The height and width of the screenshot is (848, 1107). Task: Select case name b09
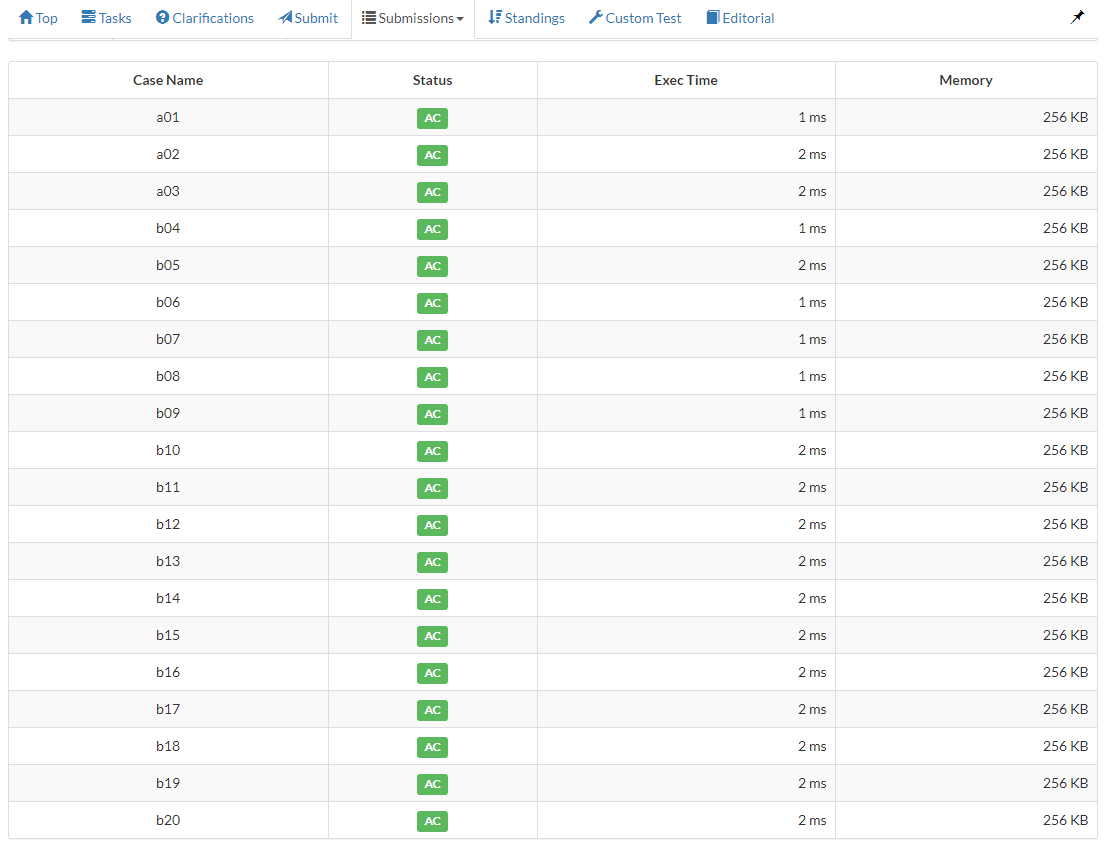(168, 413)
